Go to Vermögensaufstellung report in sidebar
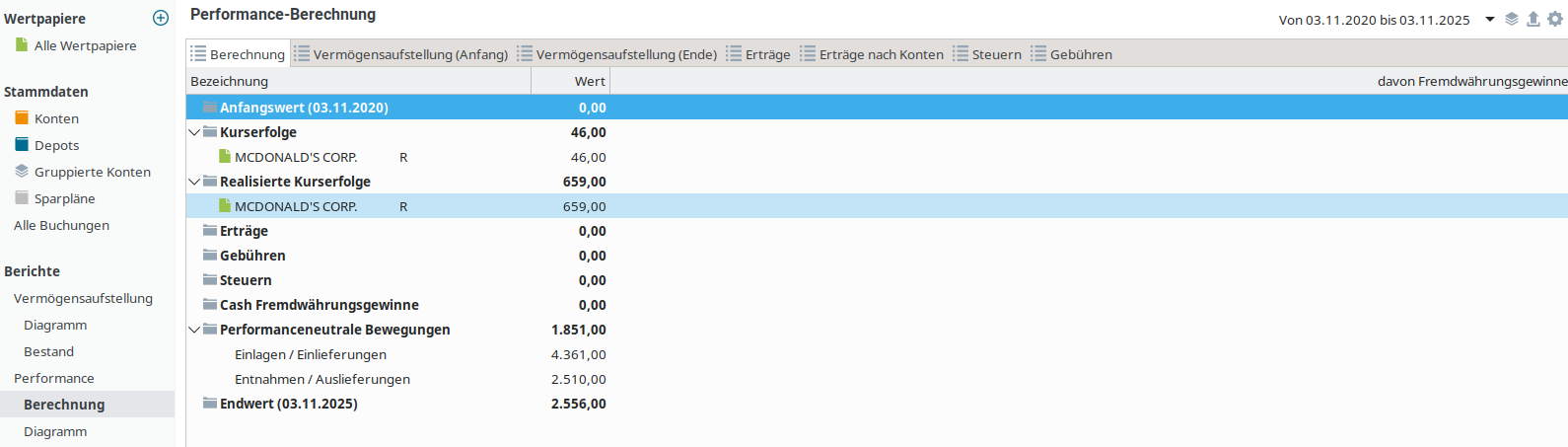This screenshot has height=447, width=1568. coord(83,298)
